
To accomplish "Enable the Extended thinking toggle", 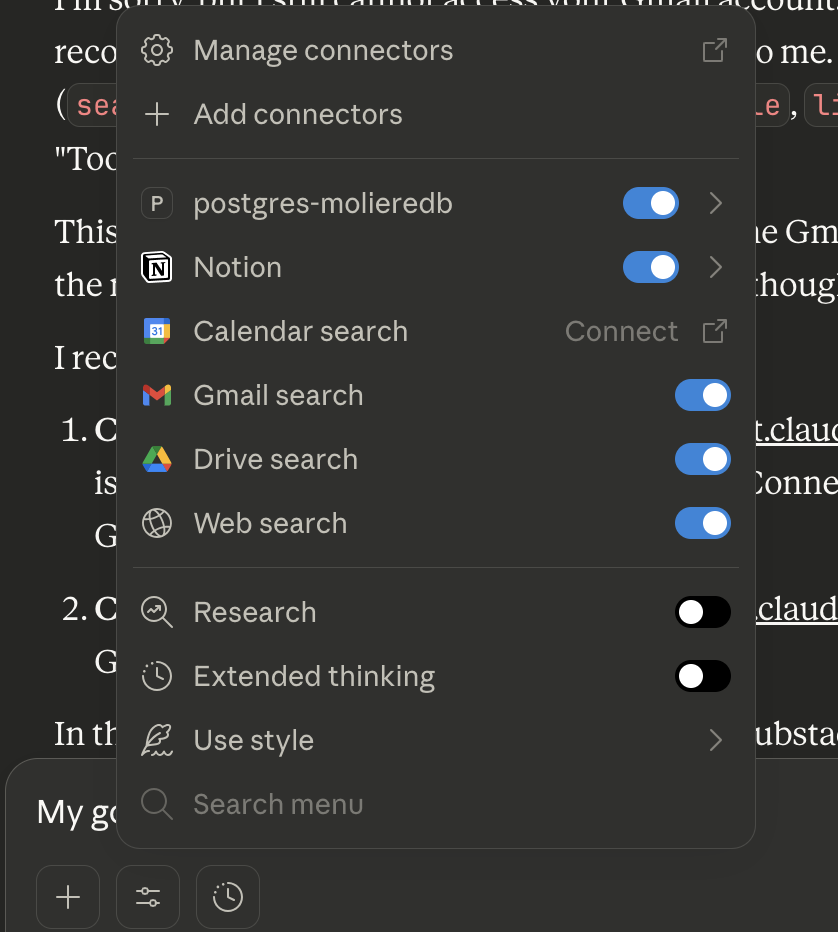I will tap(702, 677).
